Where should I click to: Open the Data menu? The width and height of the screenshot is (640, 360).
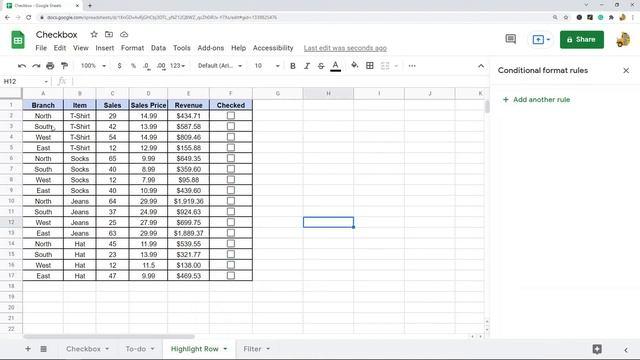tap(158, 48)
